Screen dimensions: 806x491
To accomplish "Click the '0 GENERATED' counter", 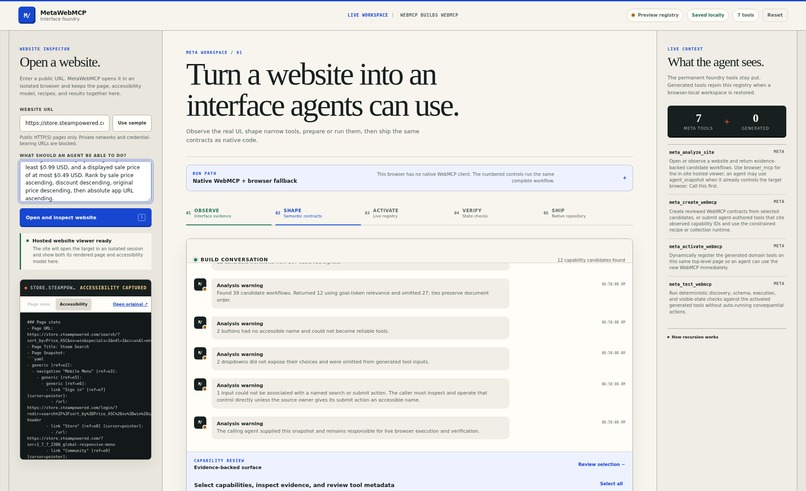I will coord(755,122).
